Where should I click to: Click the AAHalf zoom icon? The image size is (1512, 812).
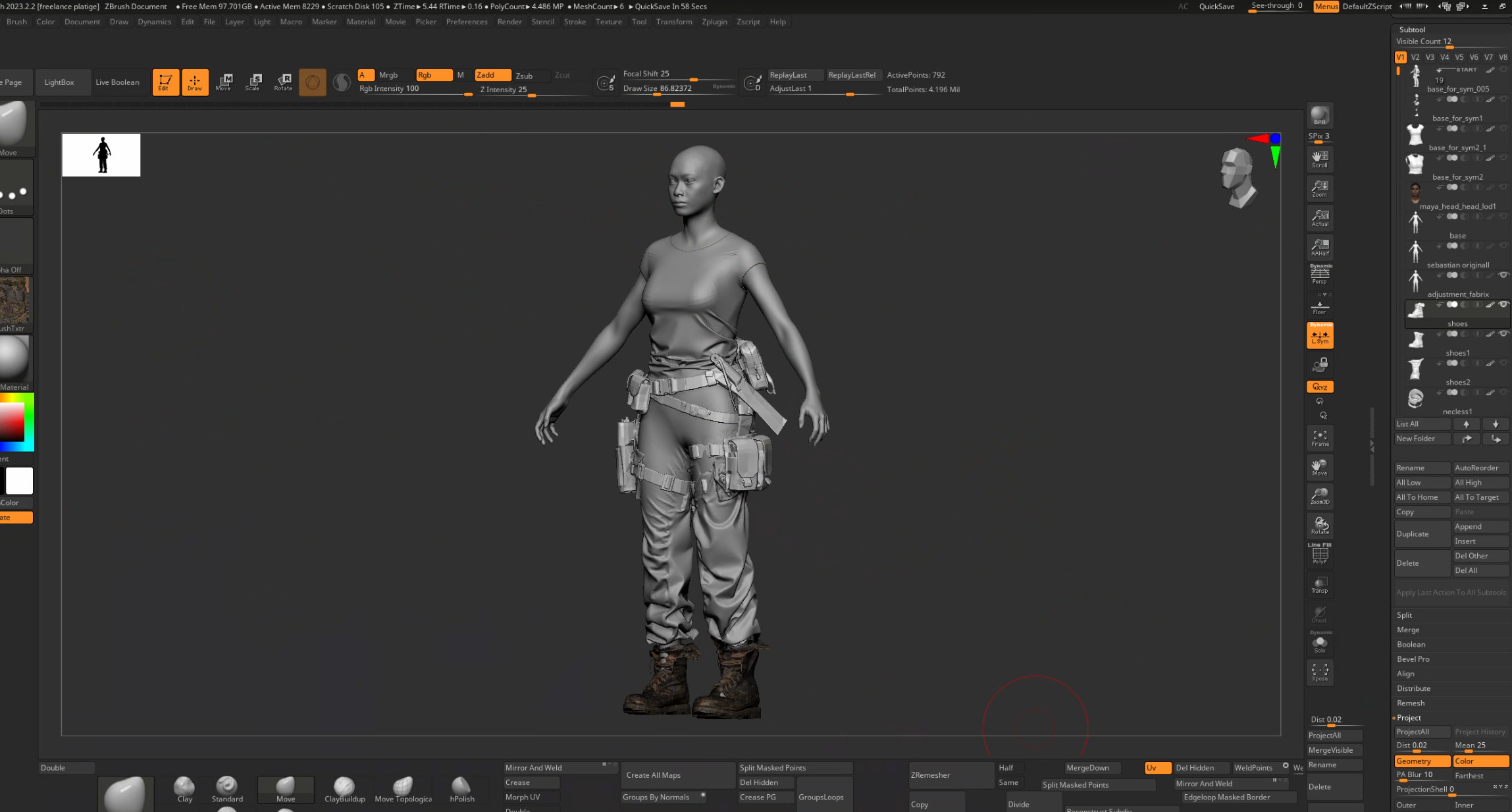[x=1320, y=247]
